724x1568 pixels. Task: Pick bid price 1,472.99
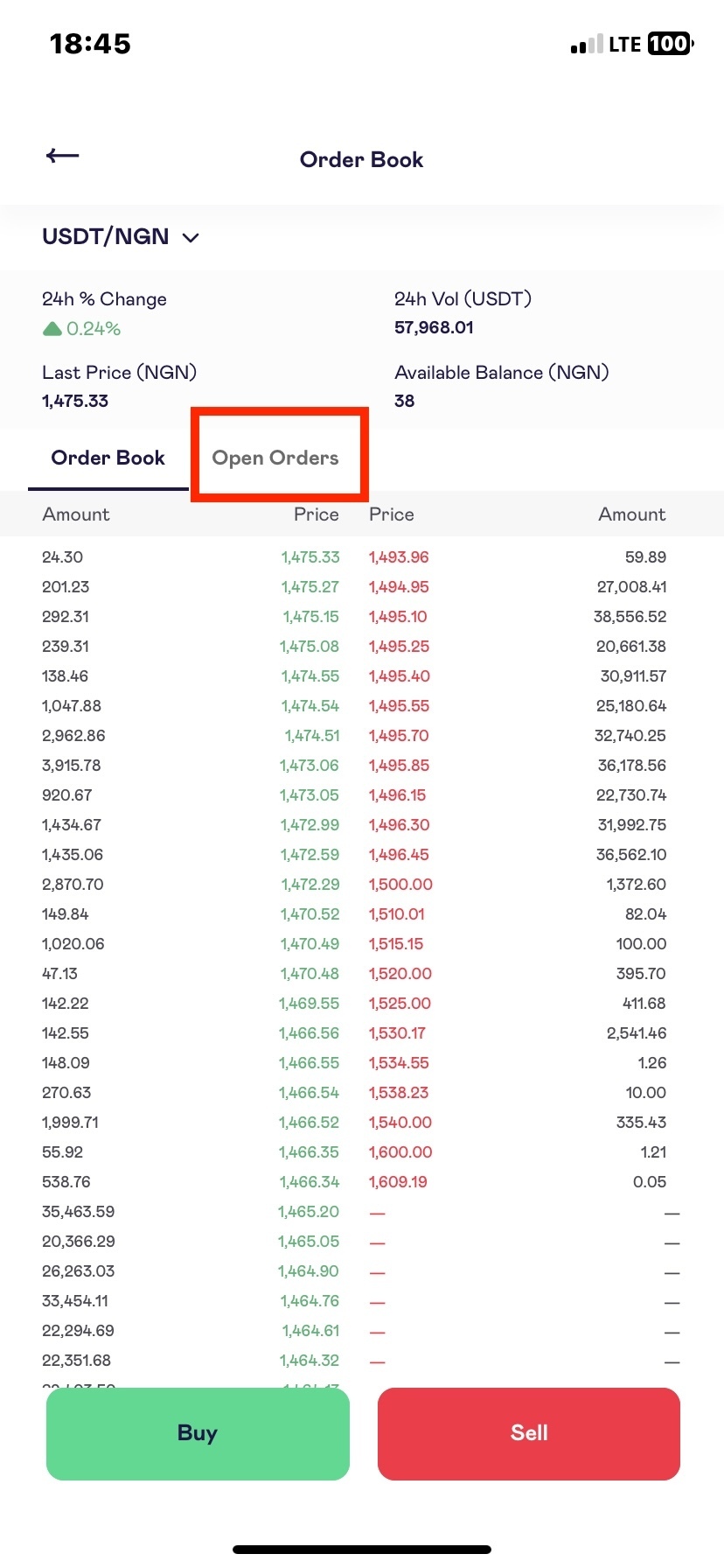310,825
